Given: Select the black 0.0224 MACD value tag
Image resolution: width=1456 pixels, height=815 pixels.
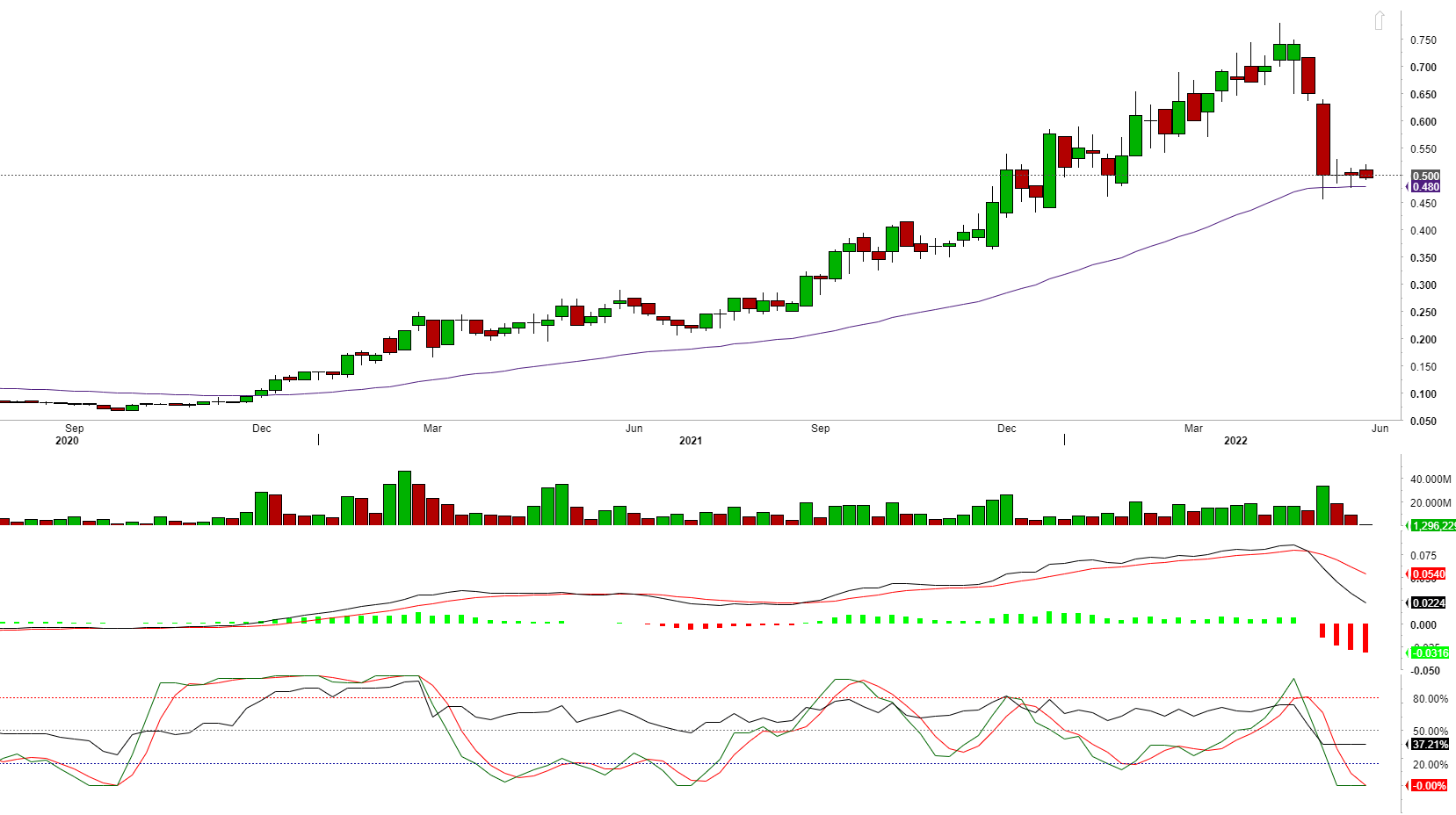Looking at the screenshot, I should point(1428,602).
